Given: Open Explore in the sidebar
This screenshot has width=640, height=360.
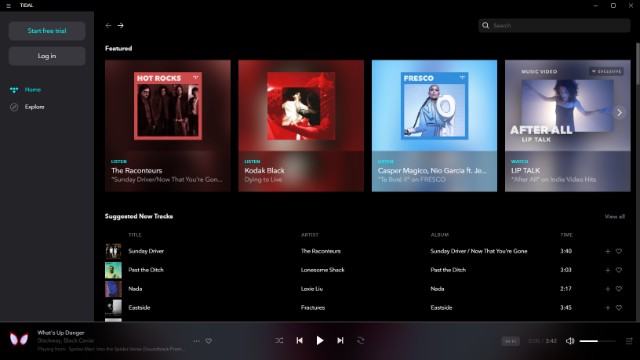Looking at the screenshot, I should 27,107.
